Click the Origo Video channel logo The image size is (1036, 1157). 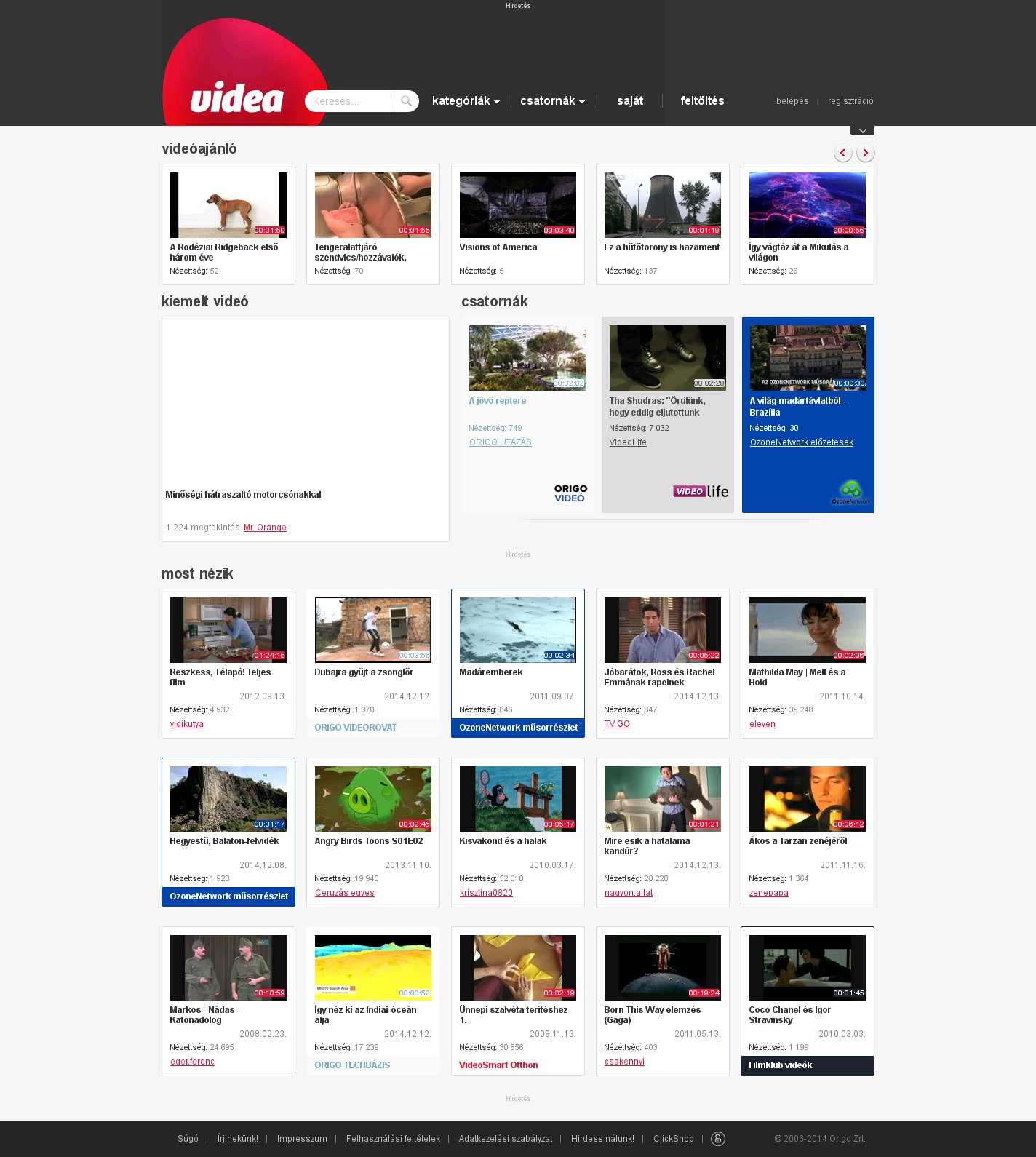570,493
